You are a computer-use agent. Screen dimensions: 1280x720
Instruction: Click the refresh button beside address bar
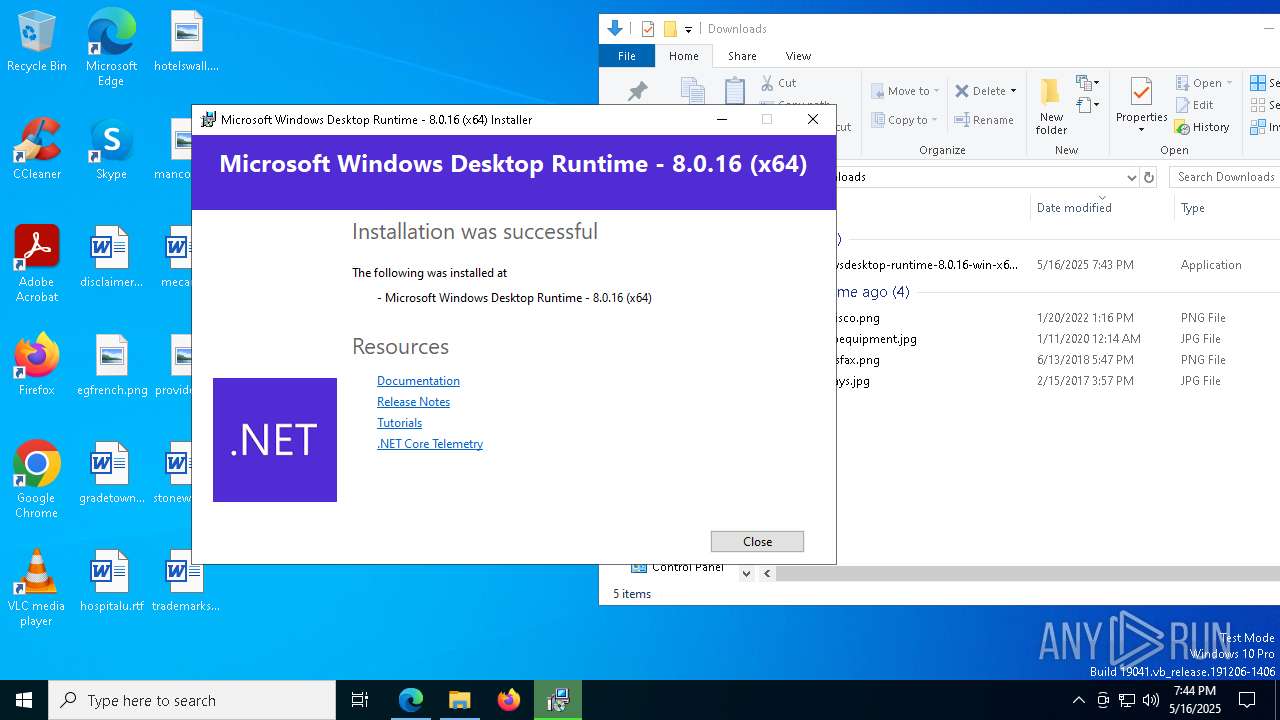1149,177
